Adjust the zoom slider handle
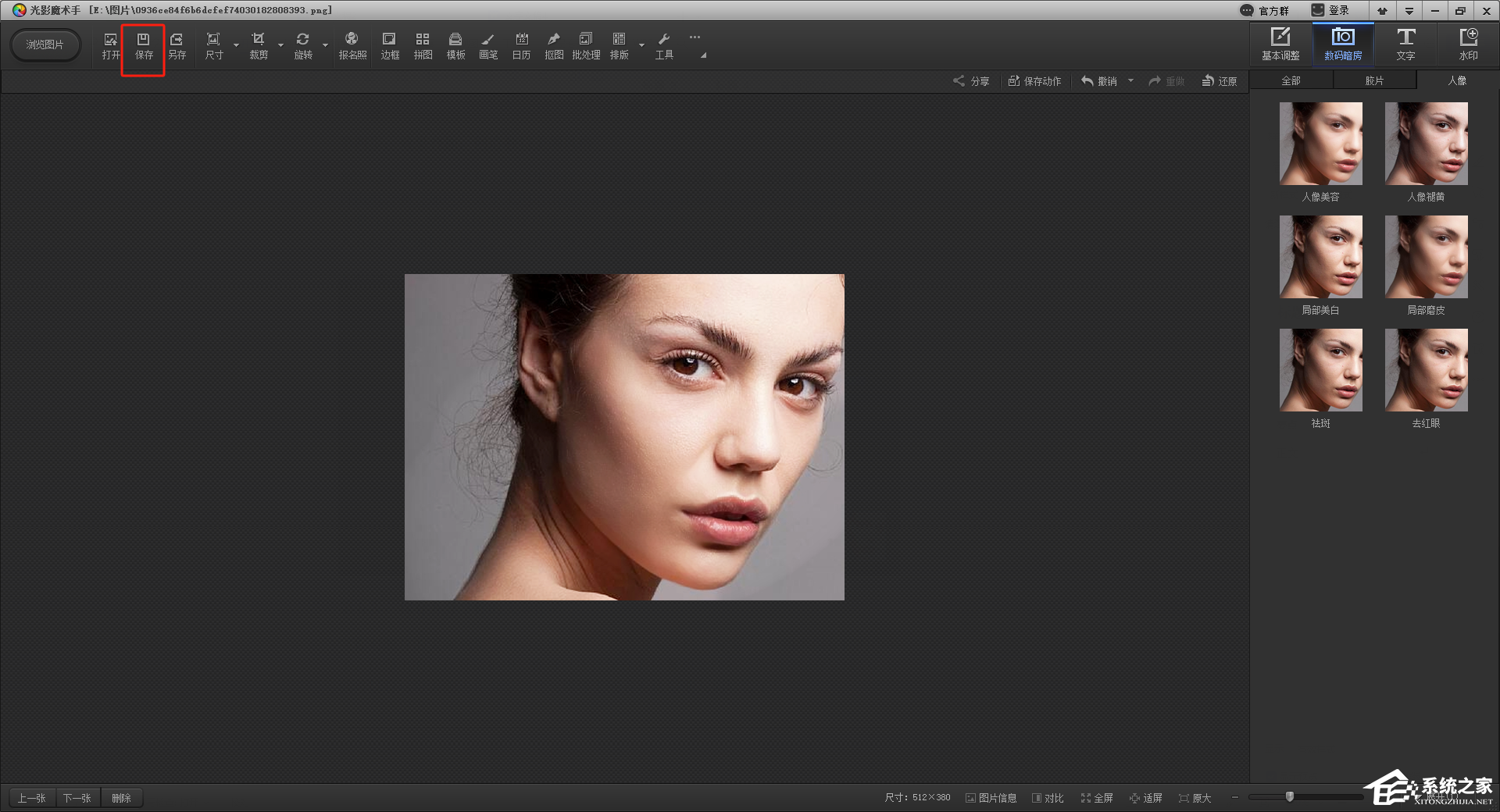Image resolution: width=1500 pixels, height=812 pixels. tap(1290, 797)
